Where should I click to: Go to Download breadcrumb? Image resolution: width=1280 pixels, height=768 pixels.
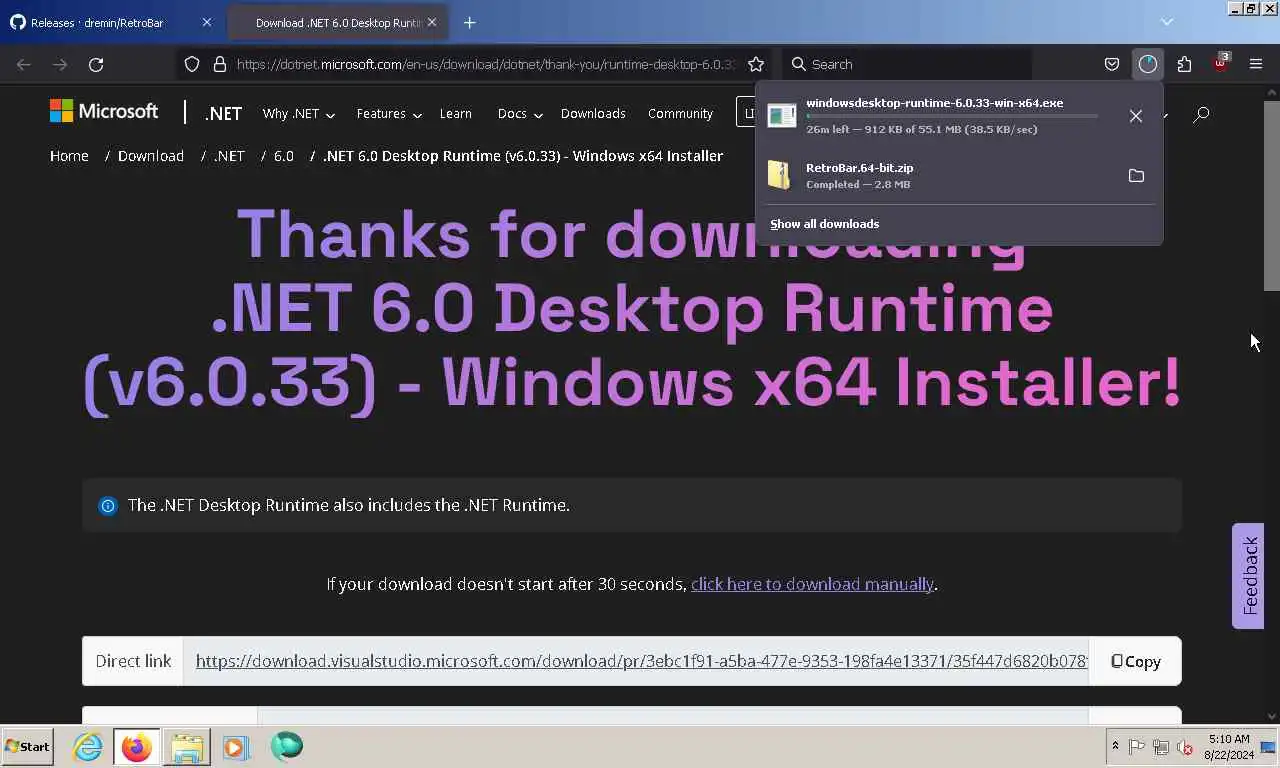(151, 156)
